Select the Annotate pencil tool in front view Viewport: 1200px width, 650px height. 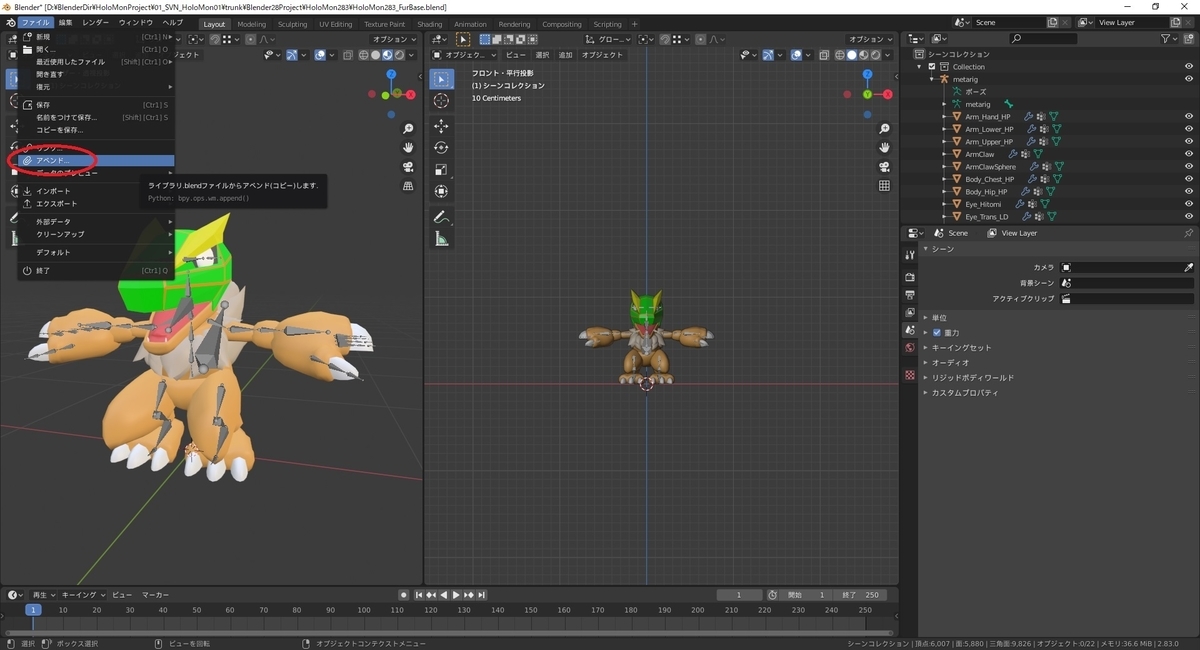[x=441, y=217]
